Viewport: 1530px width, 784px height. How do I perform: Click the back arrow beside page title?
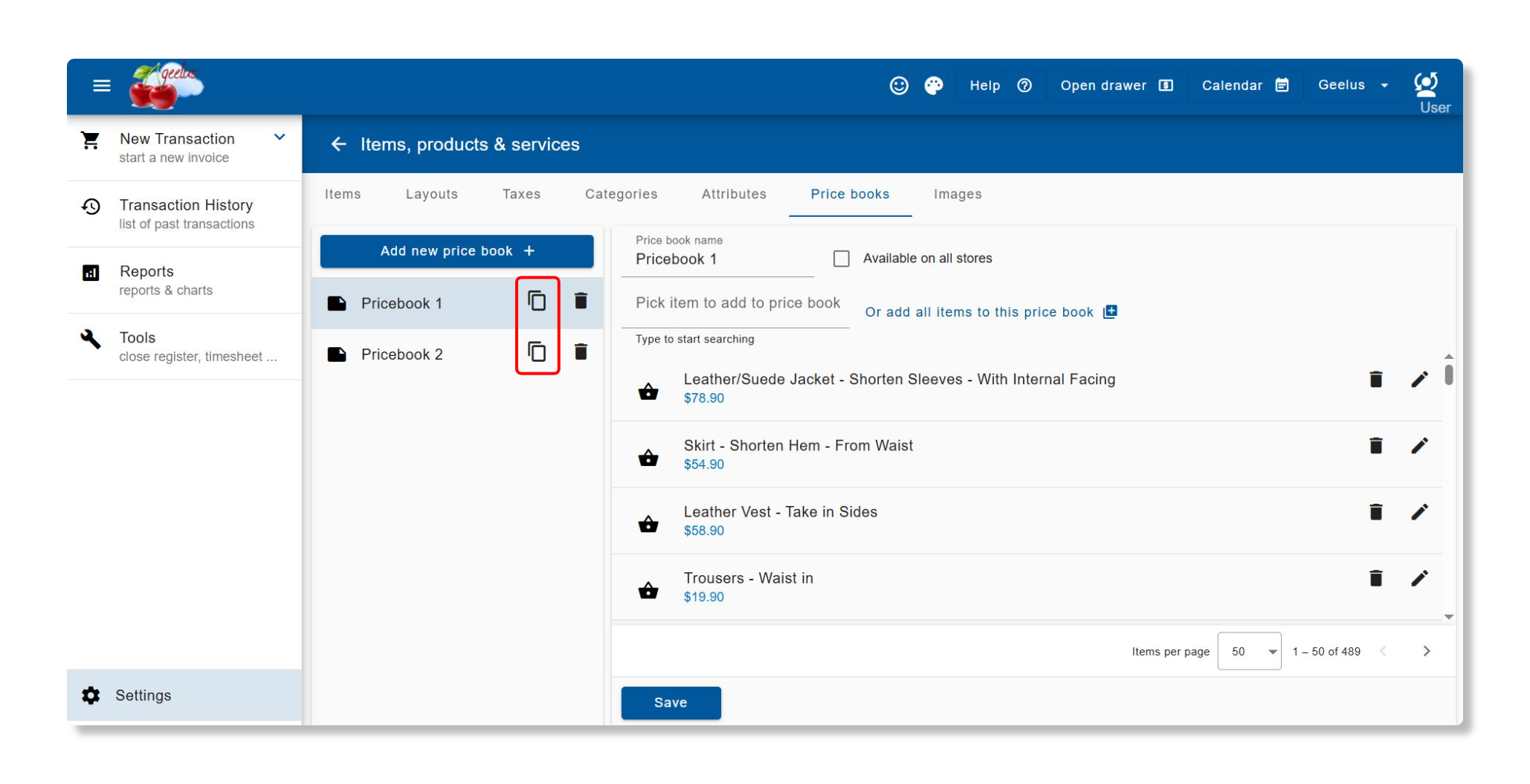(x=338, y=144)
